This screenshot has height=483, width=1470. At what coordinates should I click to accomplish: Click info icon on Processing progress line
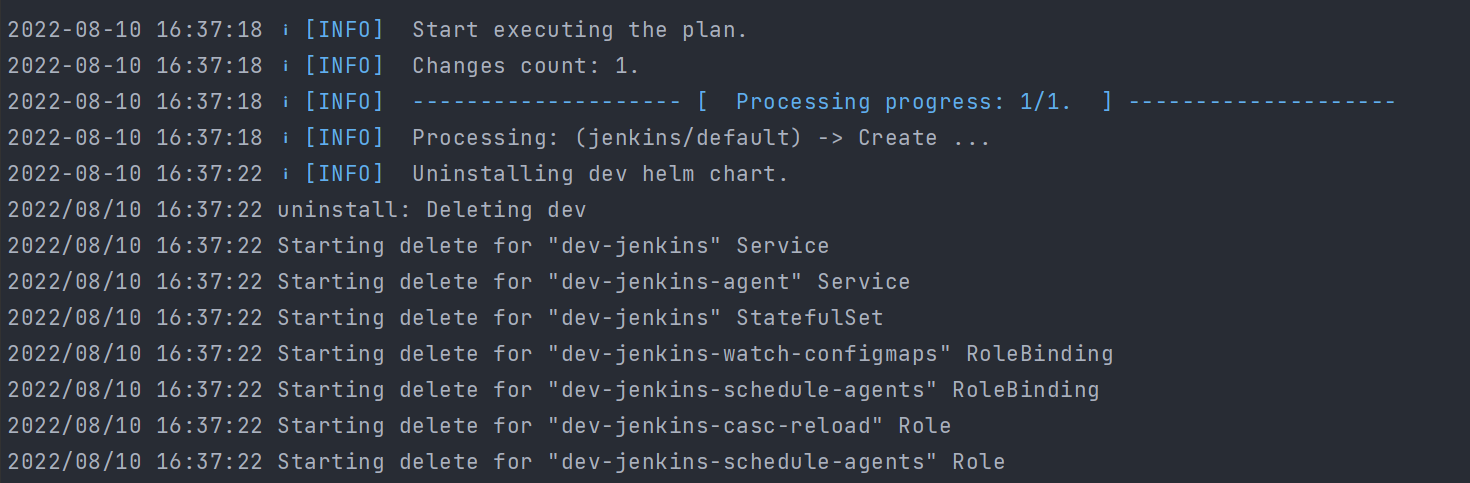(x=285, y=102)
